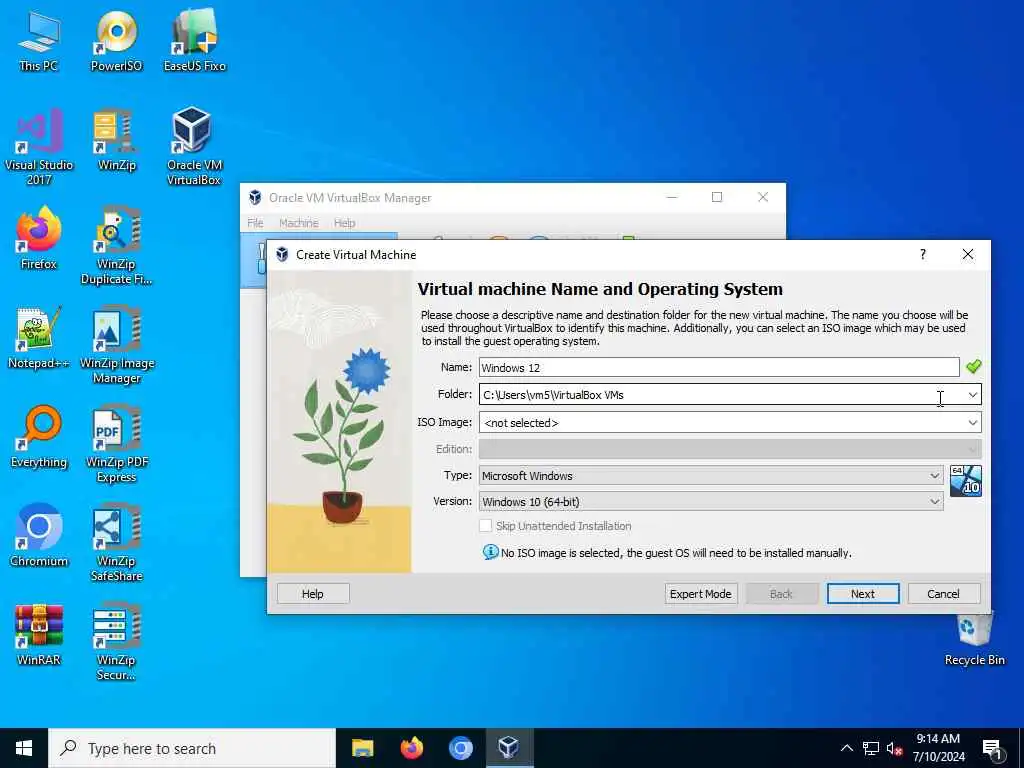Open the Help menu in VirtualBox Manager

(x=344, y=223)
